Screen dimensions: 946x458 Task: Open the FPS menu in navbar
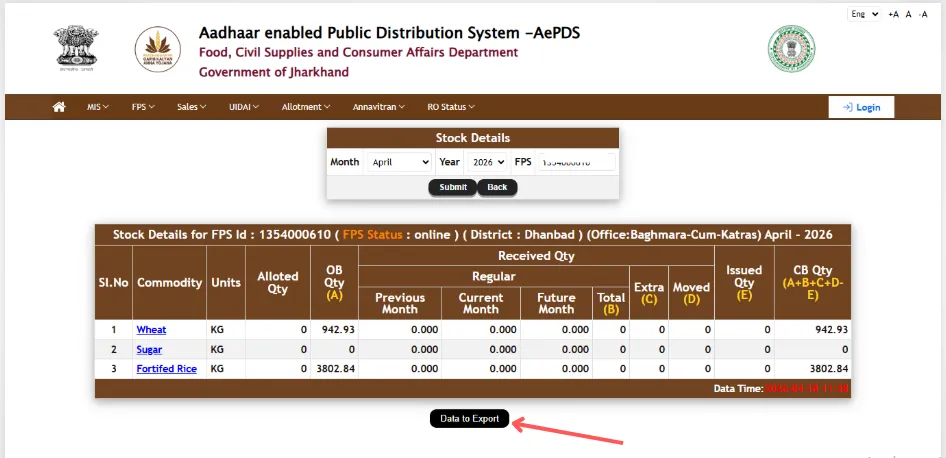tap(143, 107)
